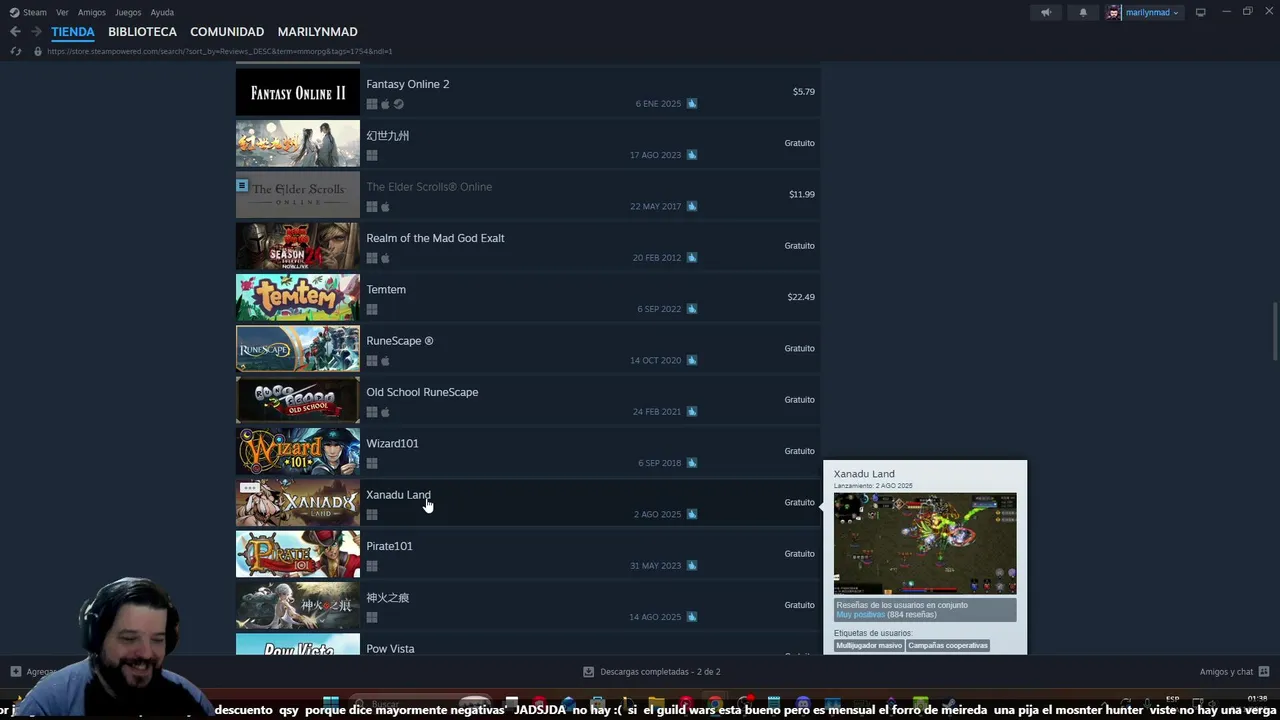Open the 神火之痕 game listing
Viewport: 1280px width, 720px height.
(x=528, y=605)
